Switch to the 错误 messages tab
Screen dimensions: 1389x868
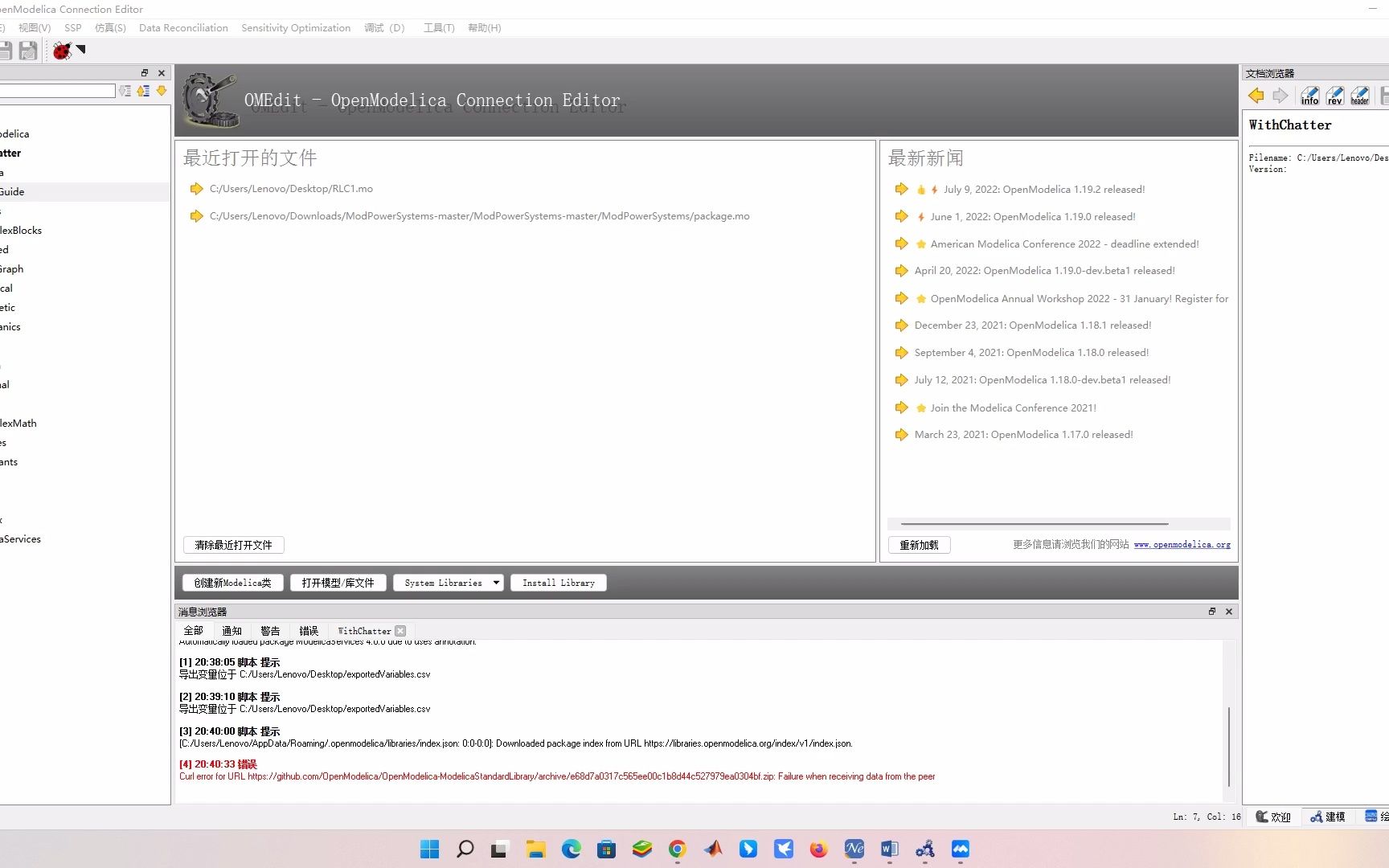point(309,631)
